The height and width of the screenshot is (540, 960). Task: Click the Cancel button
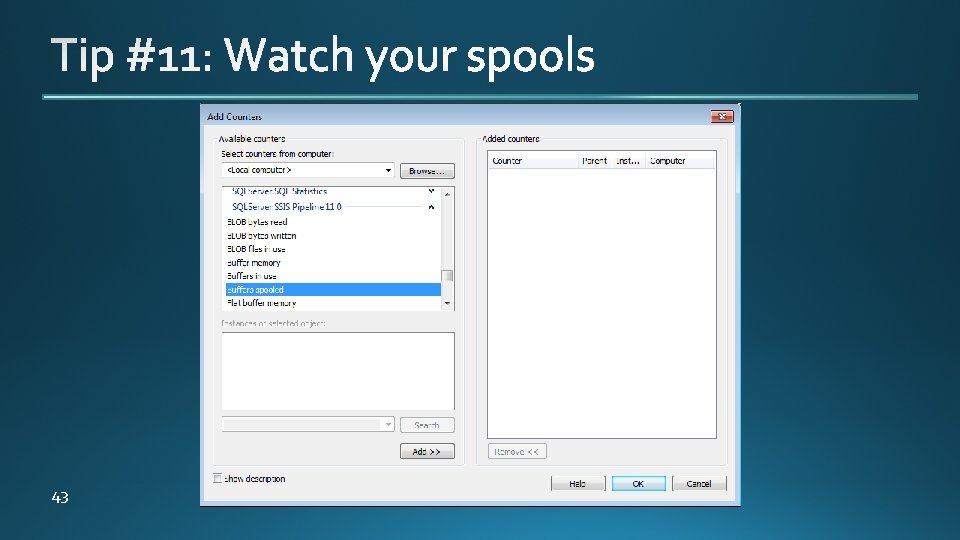tap(699, 484)
